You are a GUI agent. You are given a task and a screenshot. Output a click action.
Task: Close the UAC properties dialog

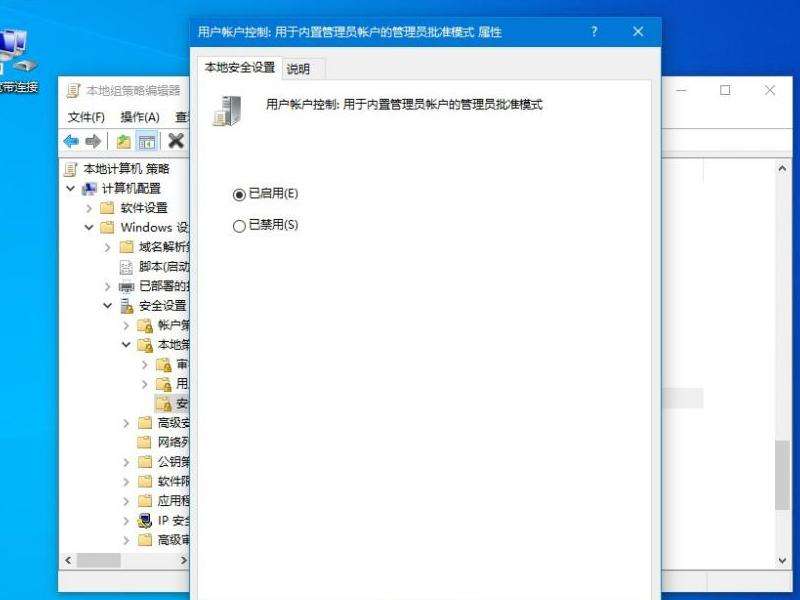pos(638,32)
